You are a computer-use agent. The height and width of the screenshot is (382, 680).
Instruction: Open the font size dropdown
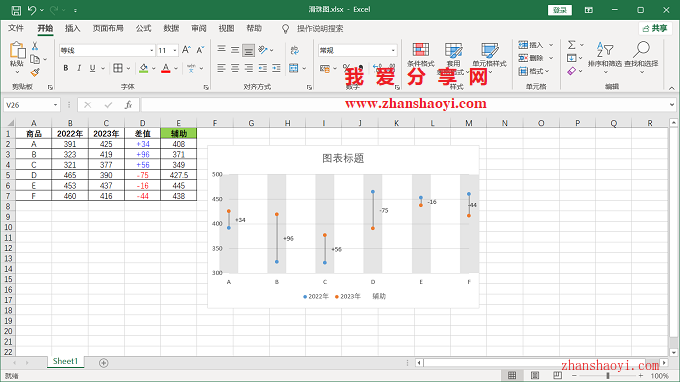(x=175, y=50)
